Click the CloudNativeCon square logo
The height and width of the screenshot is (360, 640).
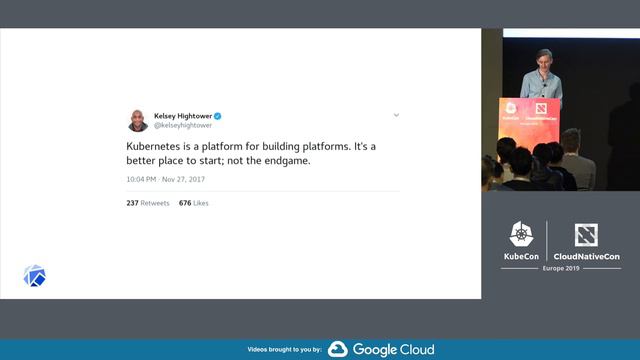pos(586,235)
